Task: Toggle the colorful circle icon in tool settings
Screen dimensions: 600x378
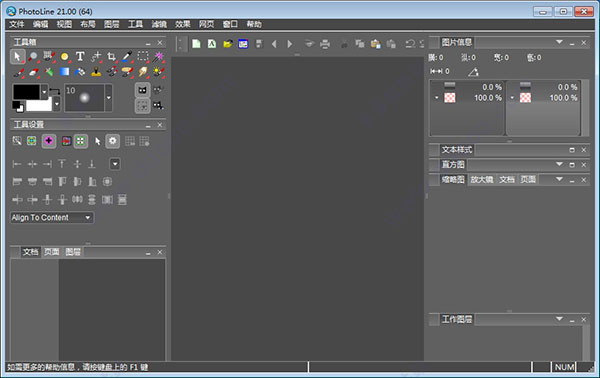Action: [32, 141]
